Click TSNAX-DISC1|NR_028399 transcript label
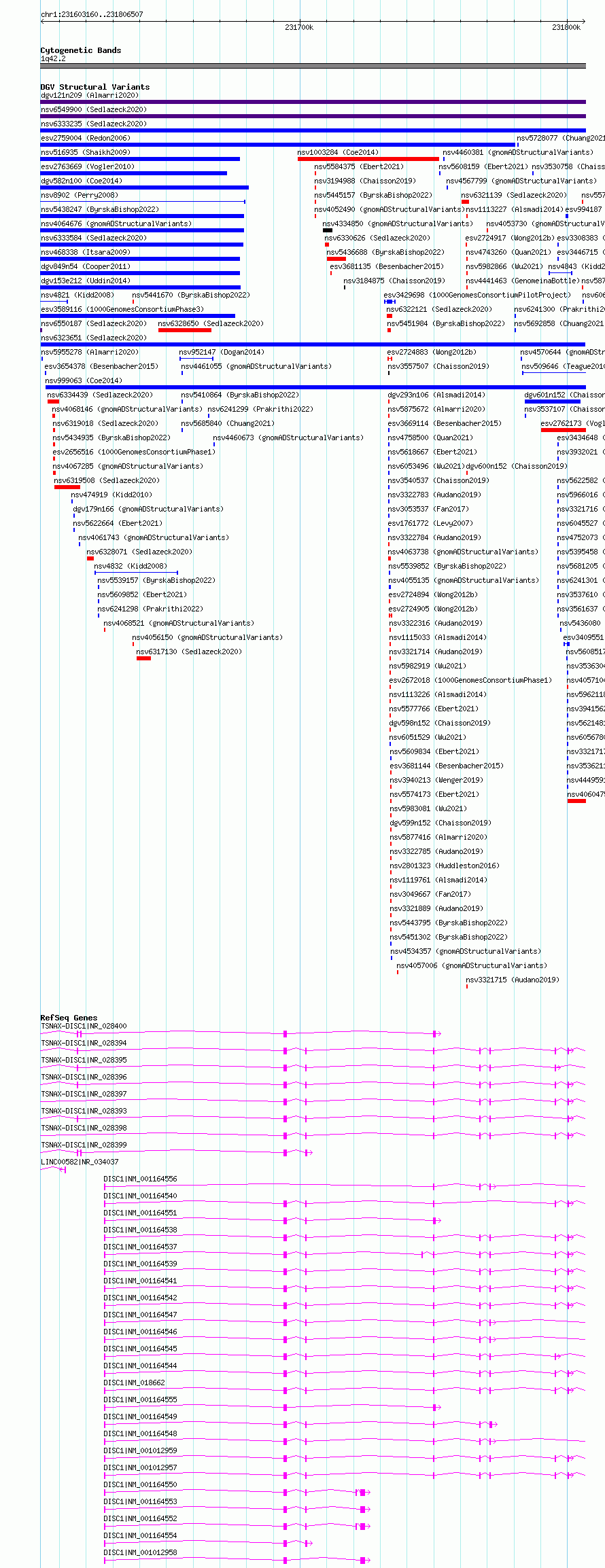This screenshot has height=1568, width=605. (x=84, y=1145)
